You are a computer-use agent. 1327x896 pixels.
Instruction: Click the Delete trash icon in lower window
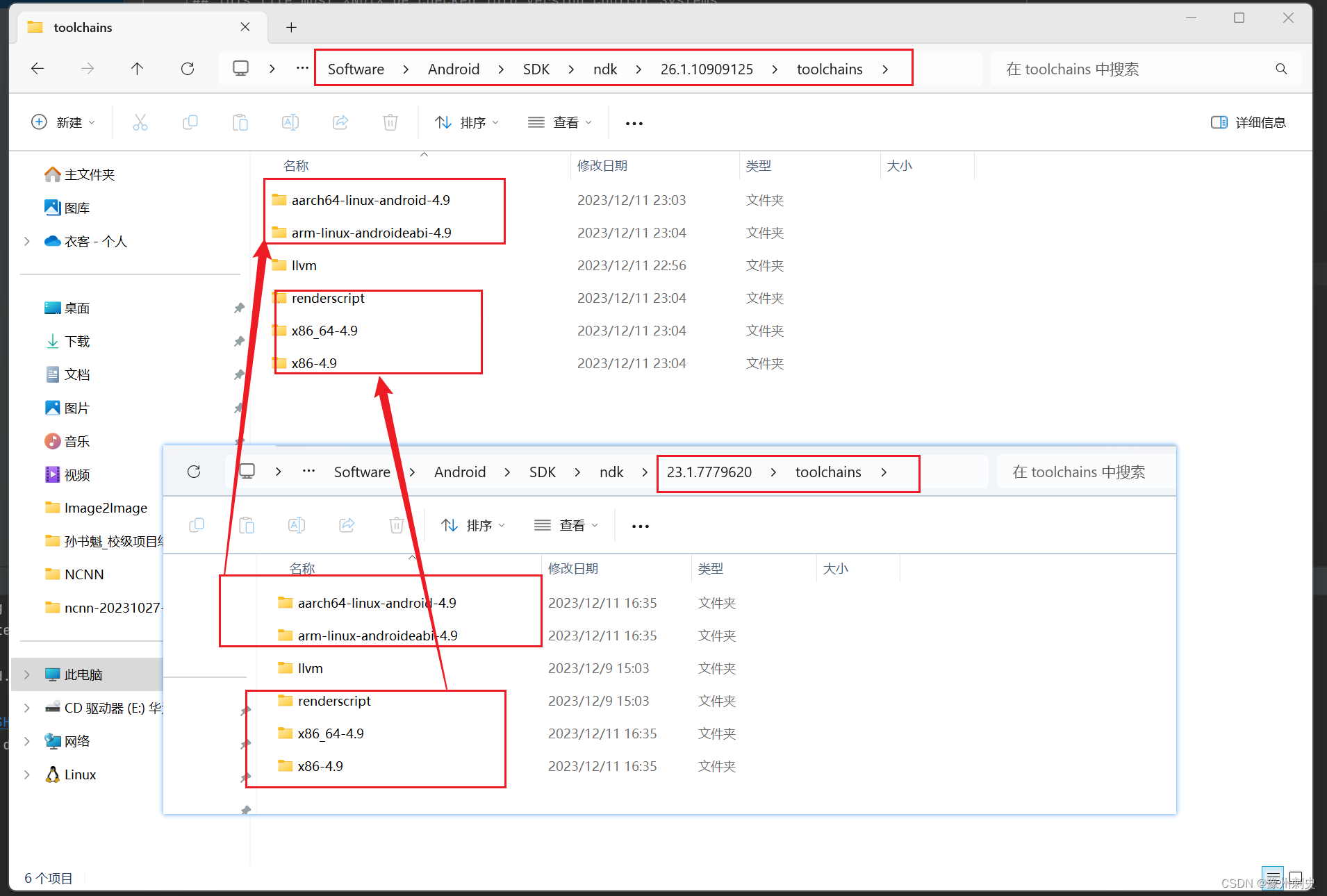(397, 525)
